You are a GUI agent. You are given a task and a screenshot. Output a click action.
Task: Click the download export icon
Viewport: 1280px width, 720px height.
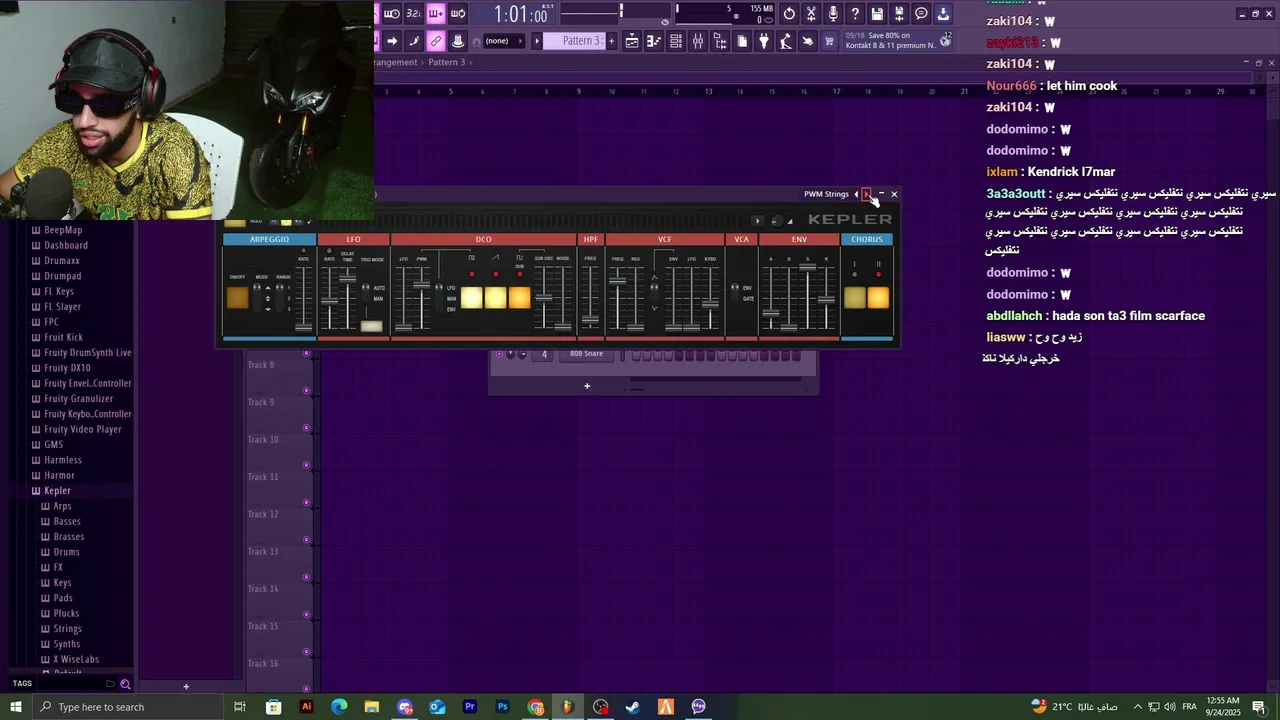coord(943,14)
